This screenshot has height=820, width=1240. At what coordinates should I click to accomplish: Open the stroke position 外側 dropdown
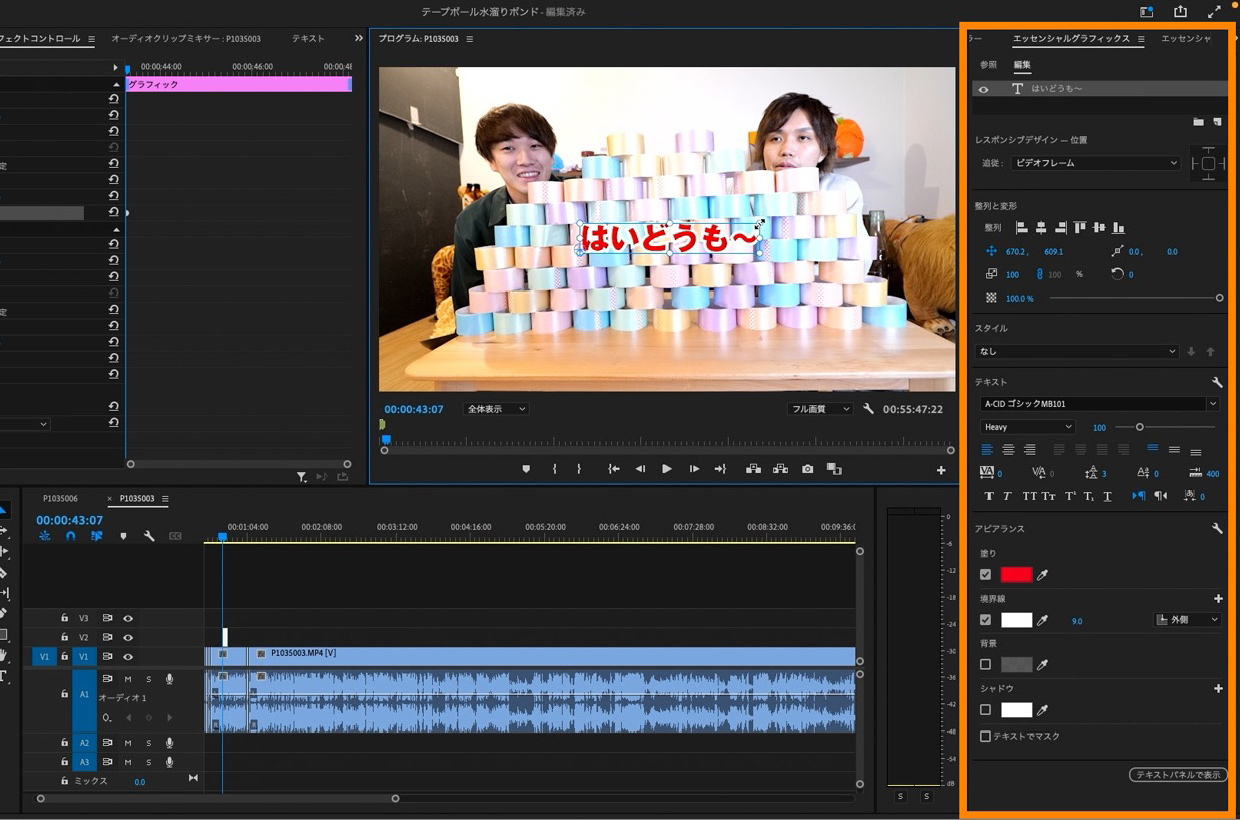[x=1188, y=620]
